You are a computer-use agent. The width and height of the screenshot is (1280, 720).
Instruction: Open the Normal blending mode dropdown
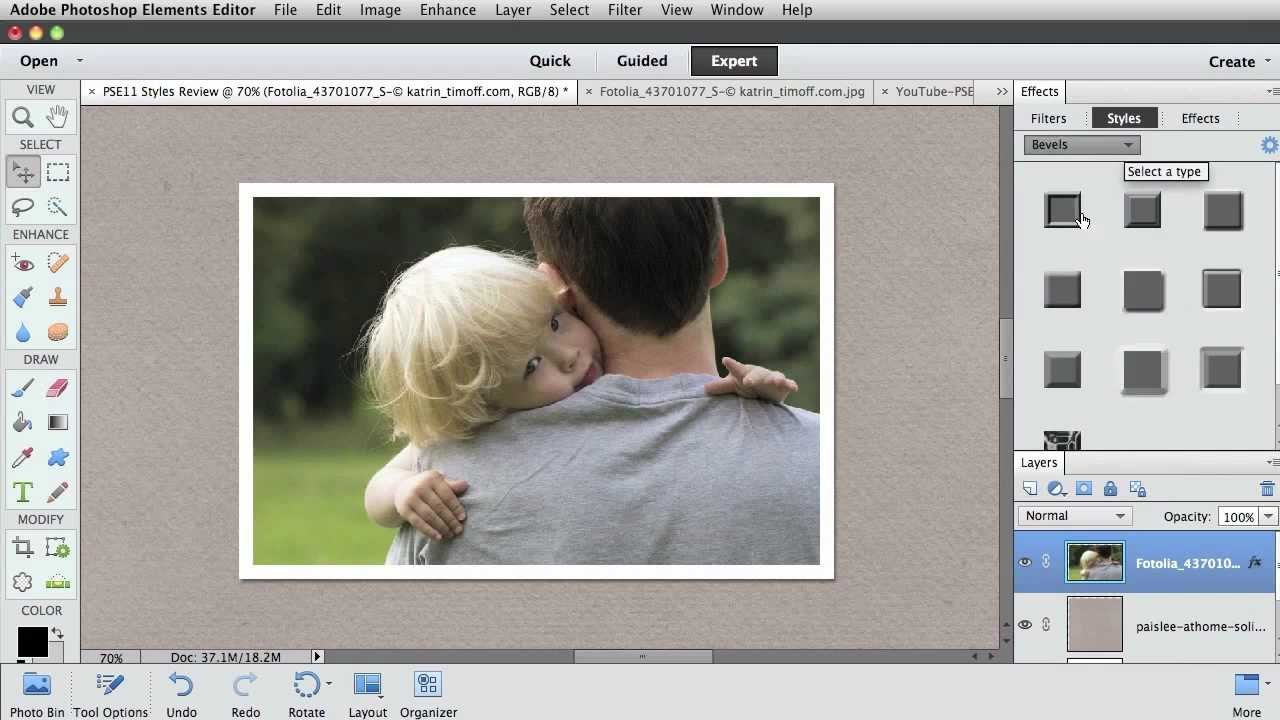point(1075,516)
